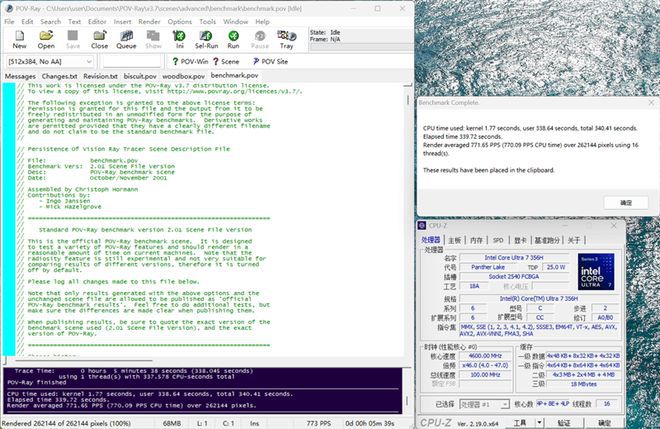
Task: Expand the CPU-Z Tools dropdown arrow
Action: pyautogui.click(x=539, y=422)
